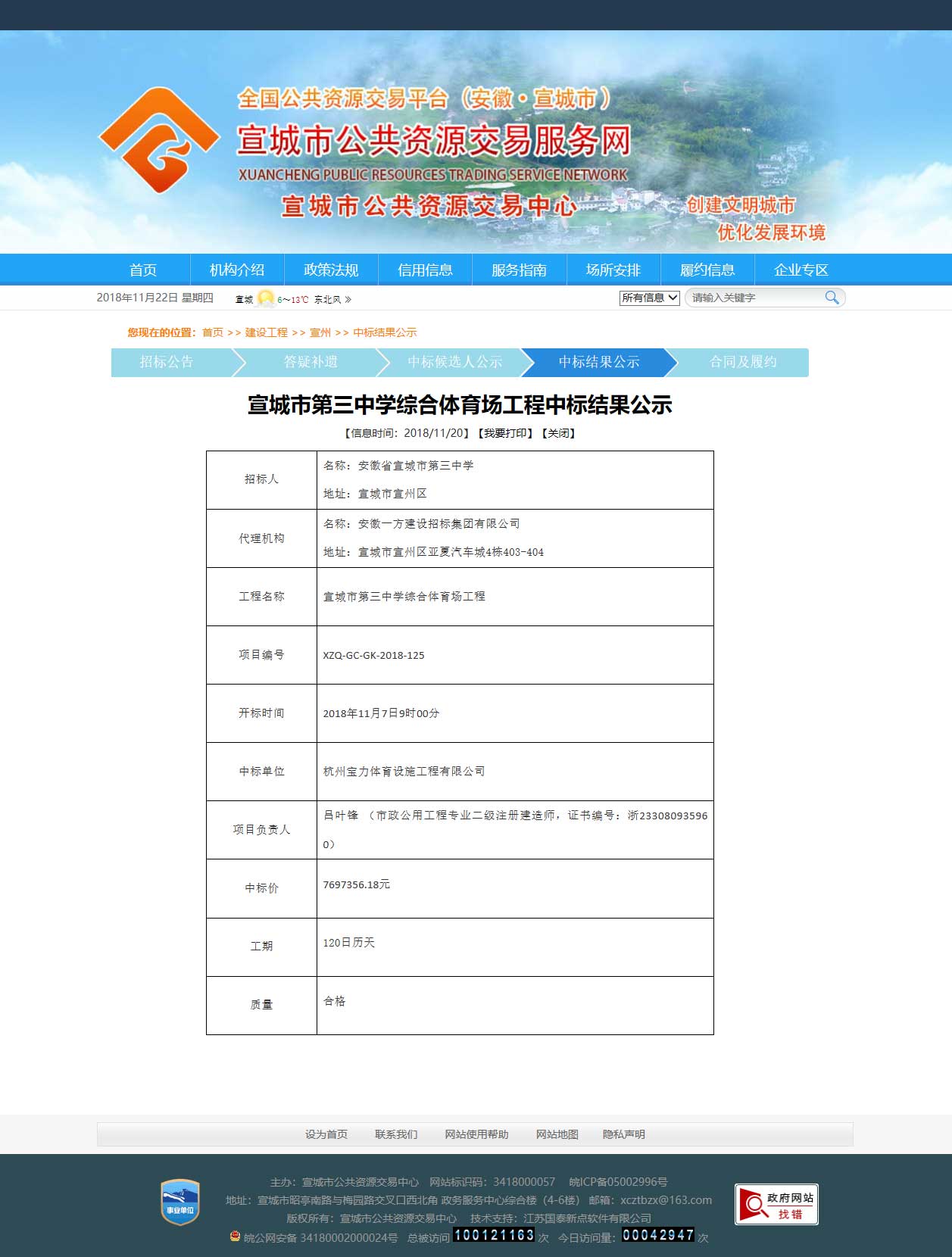The height and width of the screenshot is (1257, 952).
Task: Open the 网站地图 footer link
Action: (557, 1134)
